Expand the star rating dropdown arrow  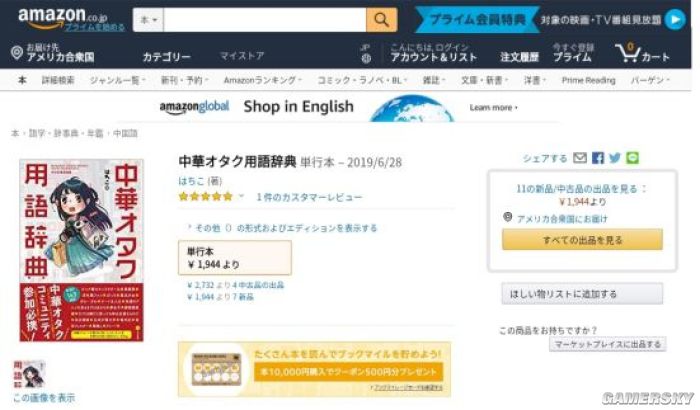pos(242,196)
